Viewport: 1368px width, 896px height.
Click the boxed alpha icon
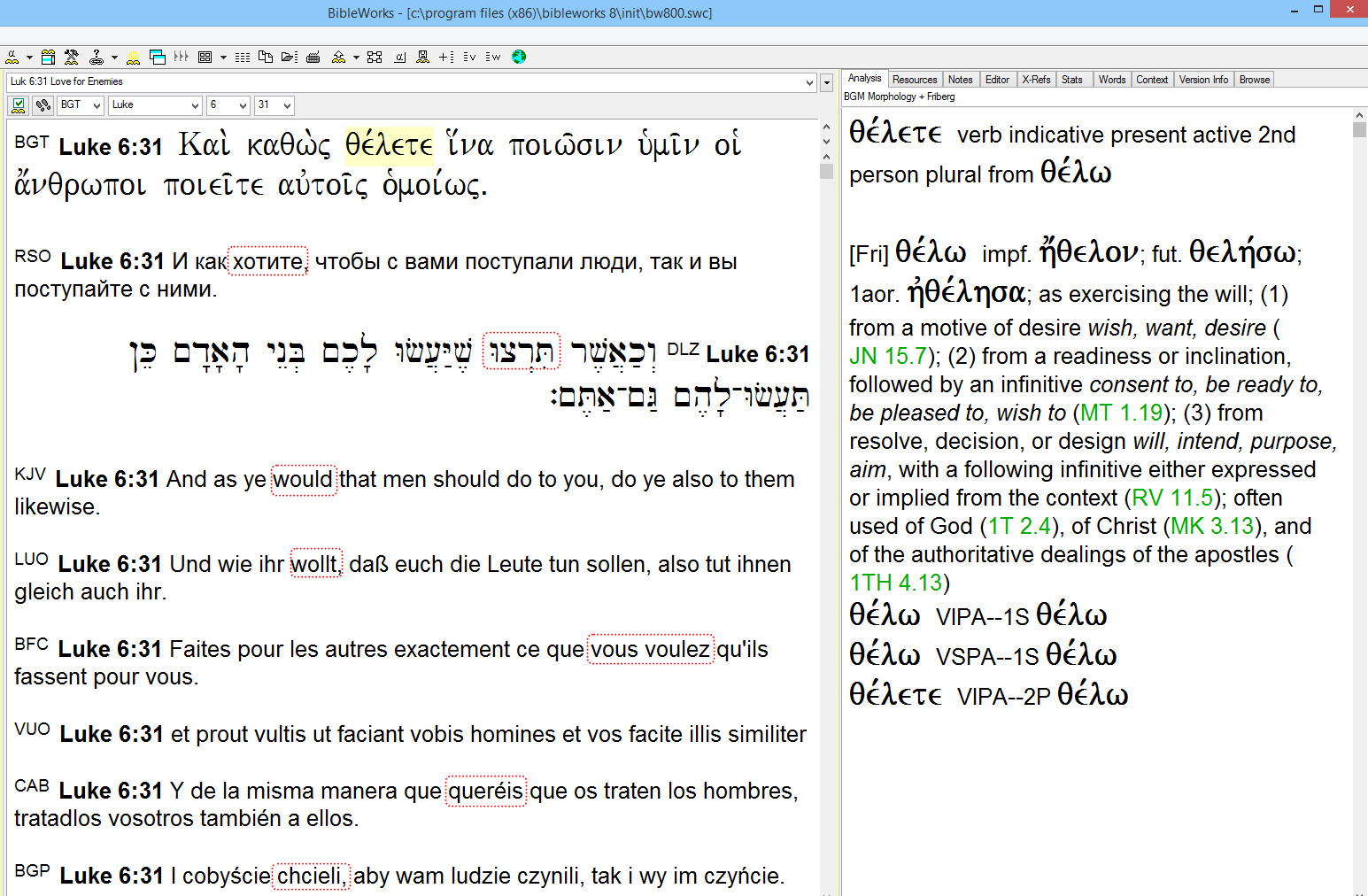tap(399, 57)
